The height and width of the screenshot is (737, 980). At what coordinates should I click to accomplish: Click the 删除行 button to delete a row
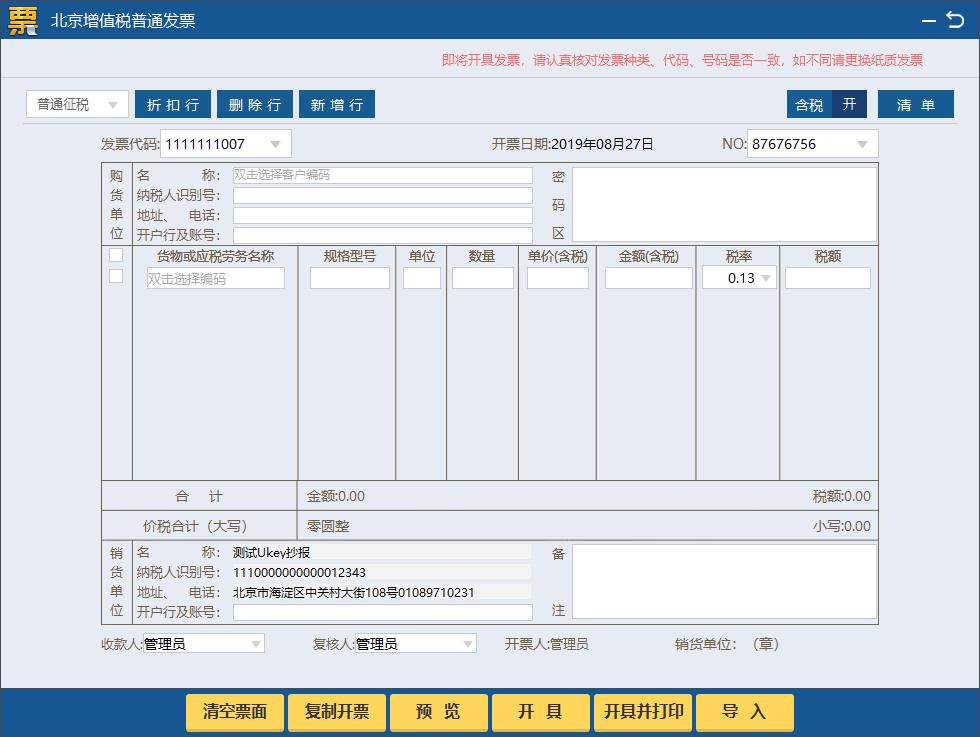(254, 104)
